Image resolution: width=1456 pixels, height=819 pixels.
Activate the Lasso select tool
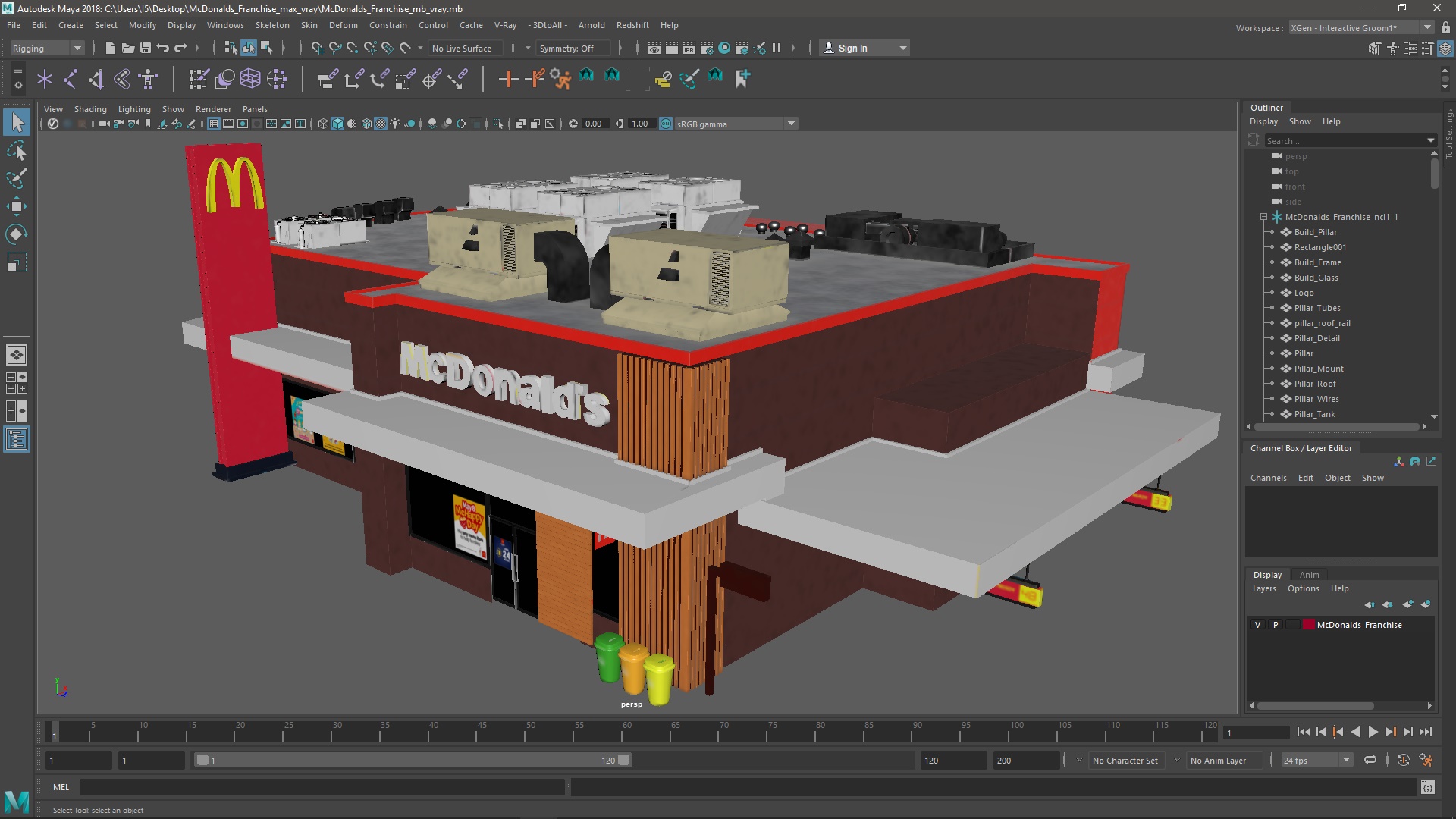(x=17, y=150)
